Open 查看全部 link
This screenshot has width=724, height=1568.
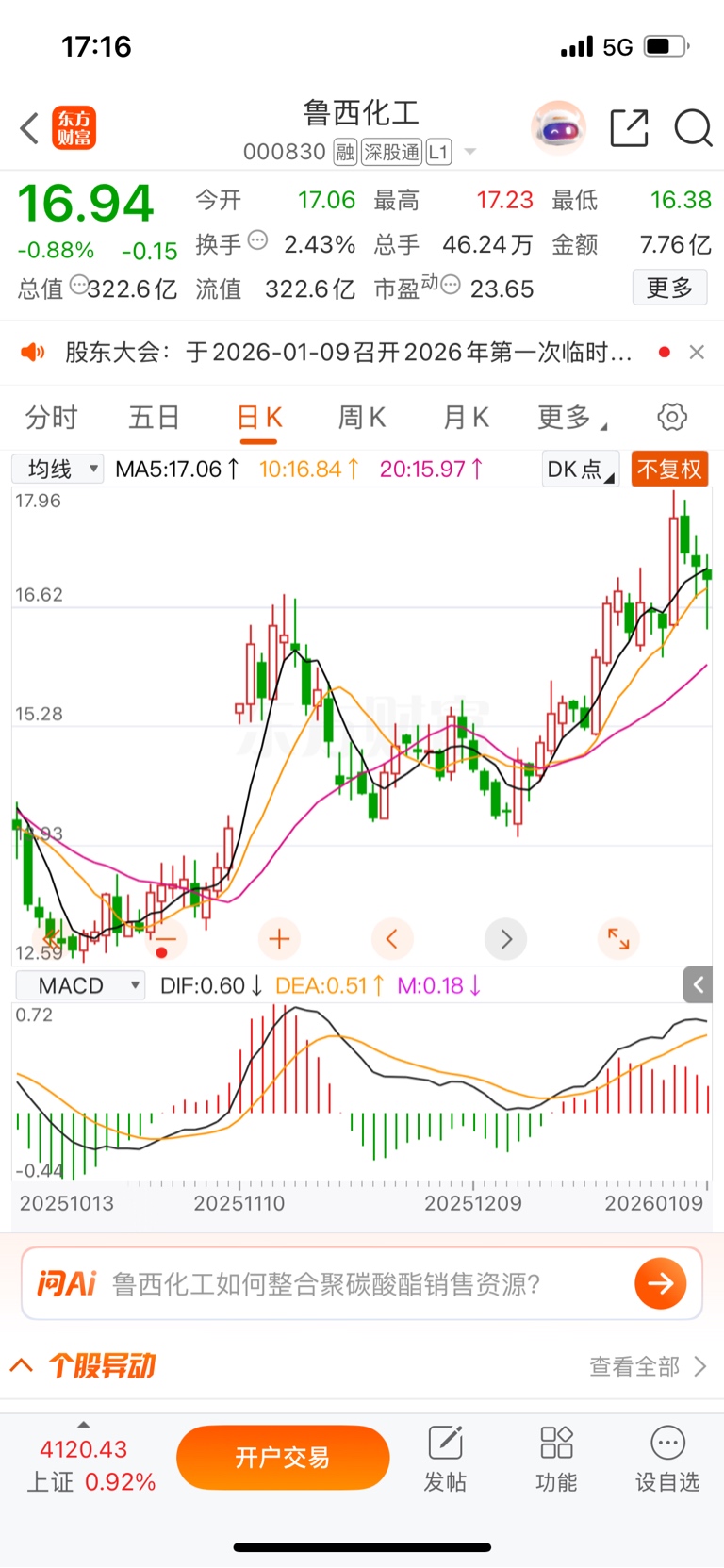tap(648, 1366)
